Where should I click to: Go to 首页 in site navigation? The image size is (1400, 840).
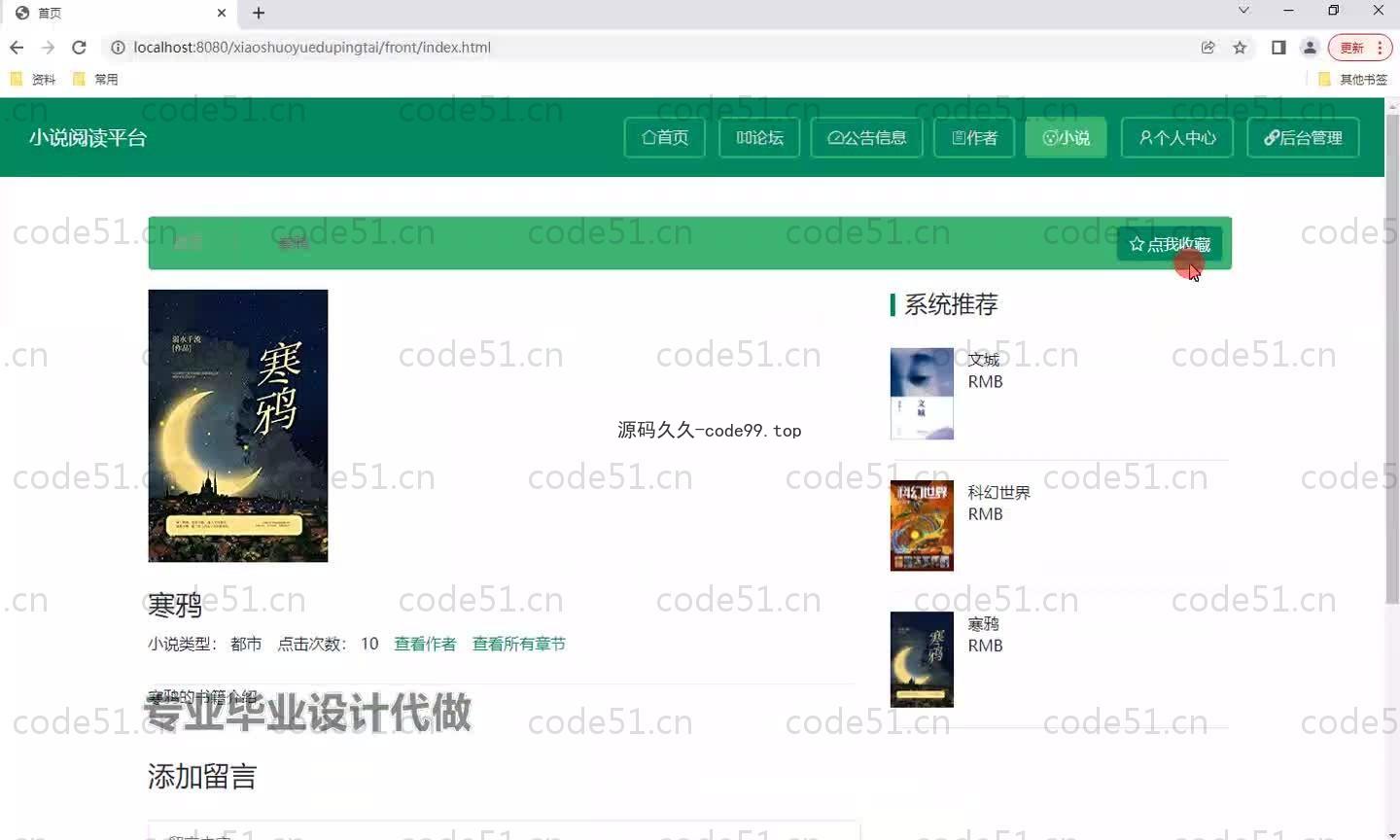[x=665, y=137]
